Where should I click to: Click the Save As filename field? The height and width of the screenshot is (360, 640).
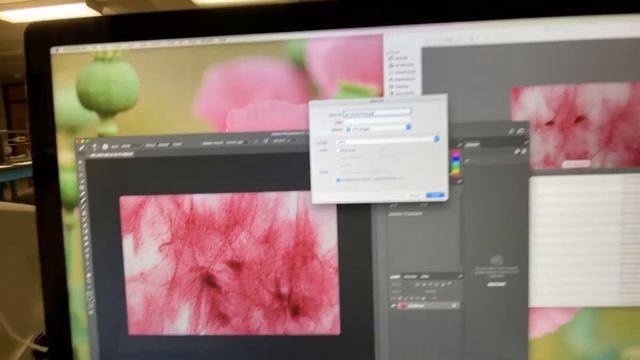pyautogui.click(x=378, y=113)
